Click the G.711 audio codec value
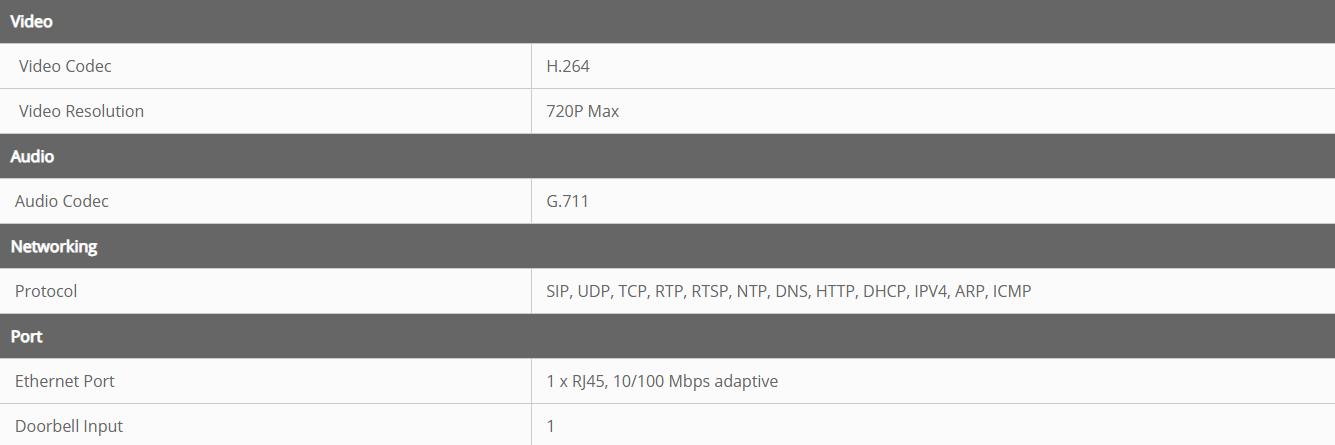Image resolution: width=1335 pixels, height=445 pixels. 567,201
